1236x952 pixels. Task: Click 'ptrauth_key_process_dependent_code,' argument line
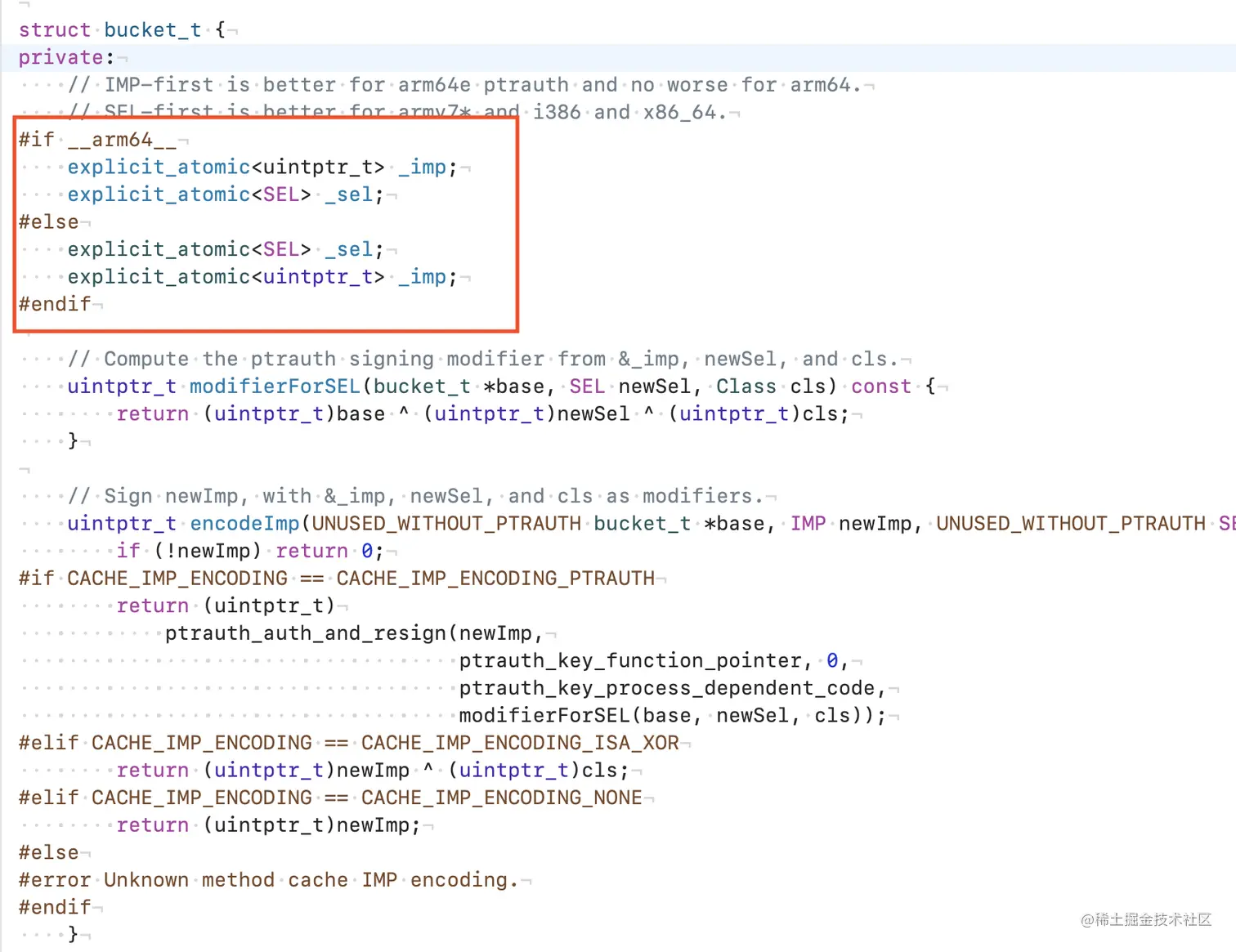(x=673, y=688)
